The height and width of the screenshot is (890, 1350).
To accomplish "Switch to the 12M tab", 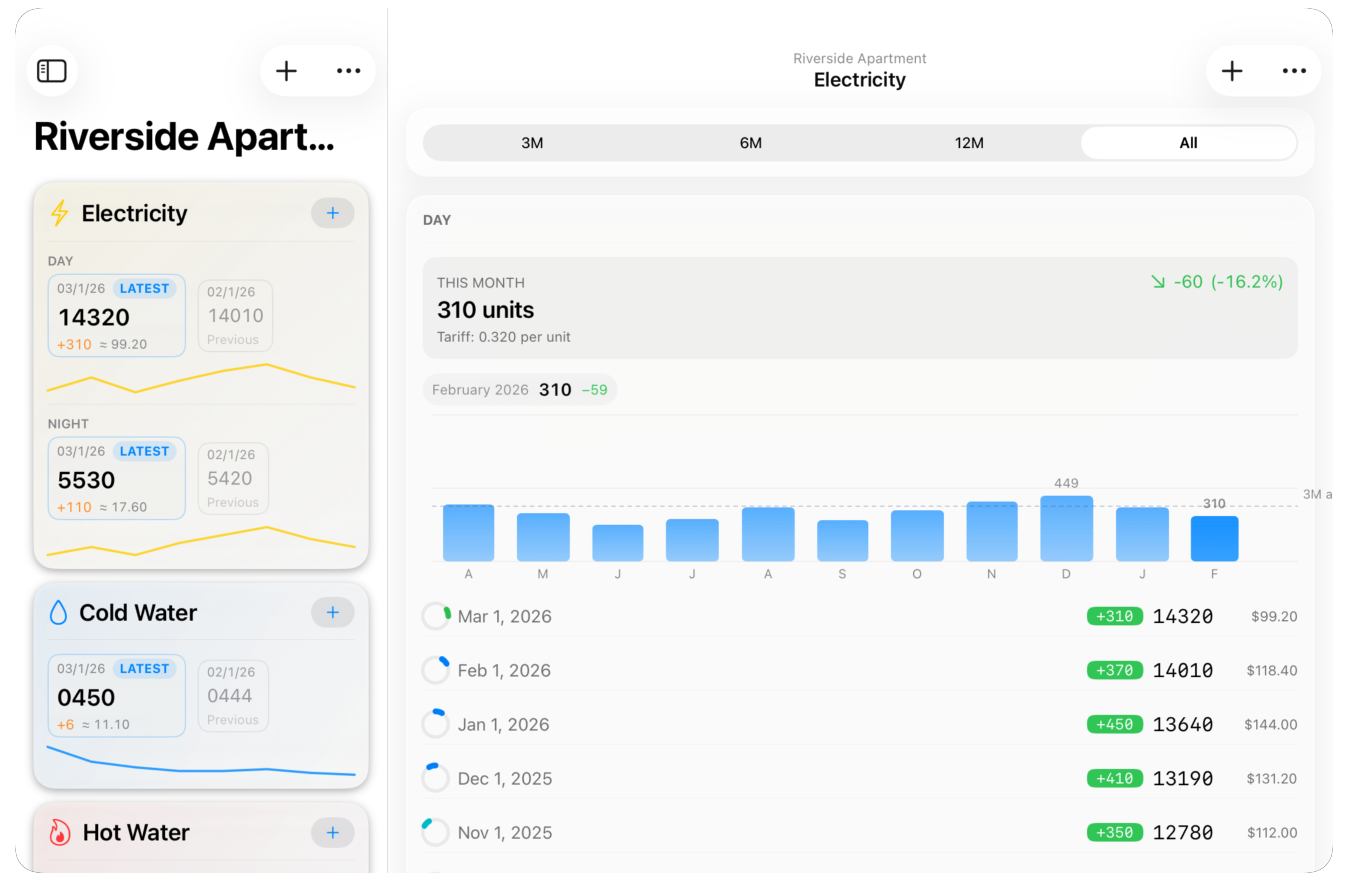I will pos(969,143).
